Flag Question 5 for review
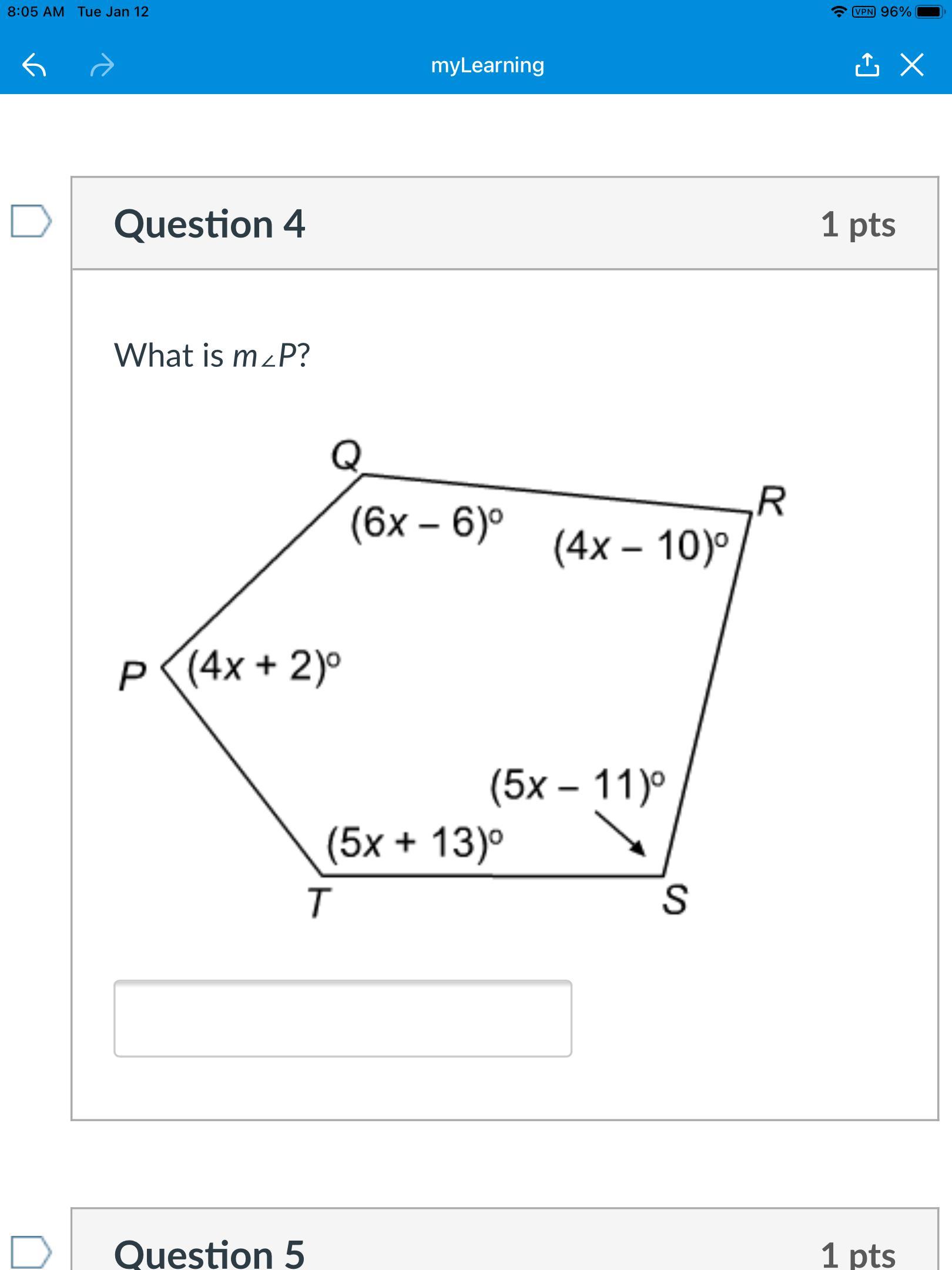This screenshot has height=1270, width=952. [31, 1251]
